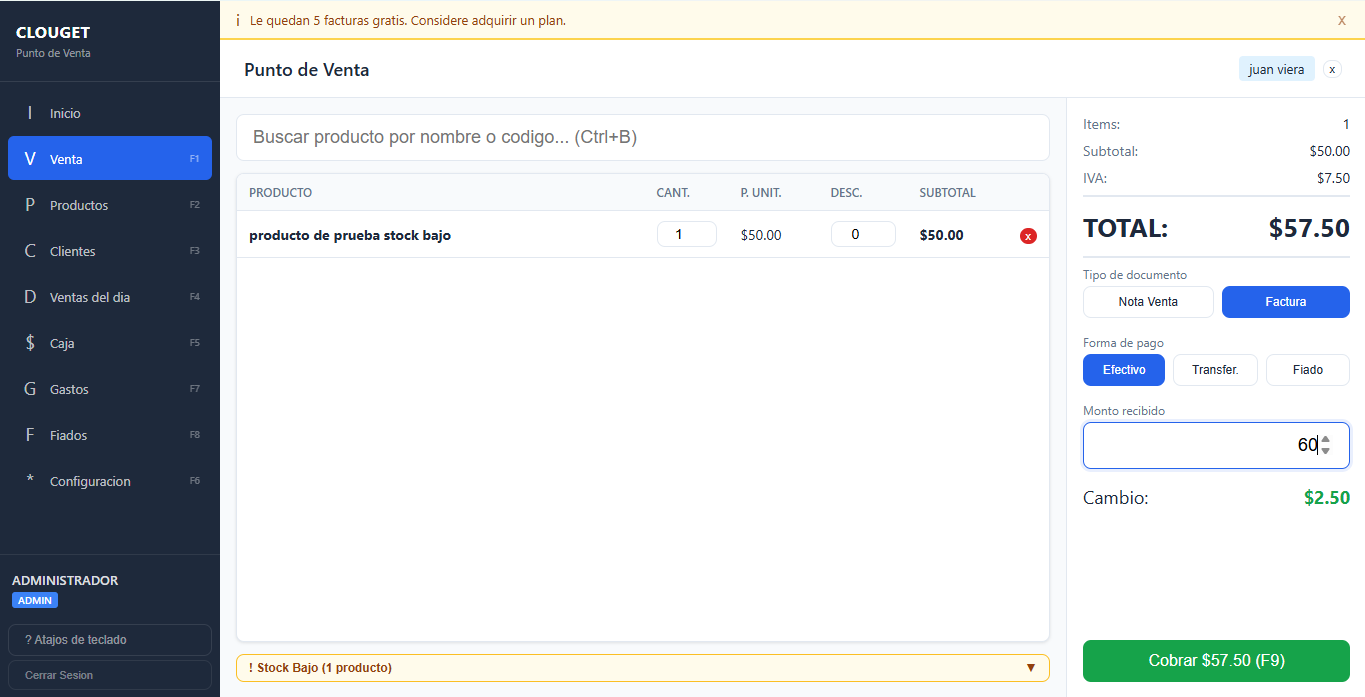Expand the Stock Bajo panel arrow
Viewport: 1365px width, 697px height.
1031,668
